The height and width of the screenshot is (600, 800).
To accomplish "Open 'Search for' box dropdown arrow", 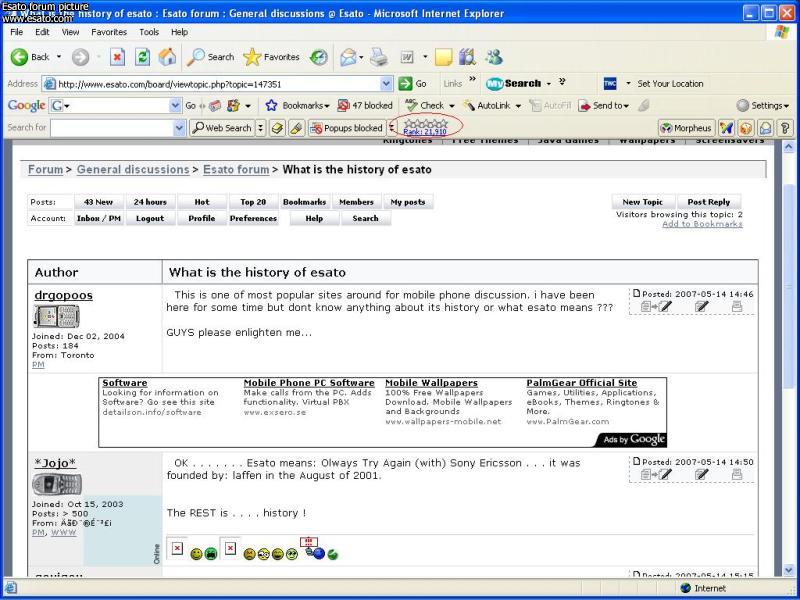I will [x=179, y=128].
